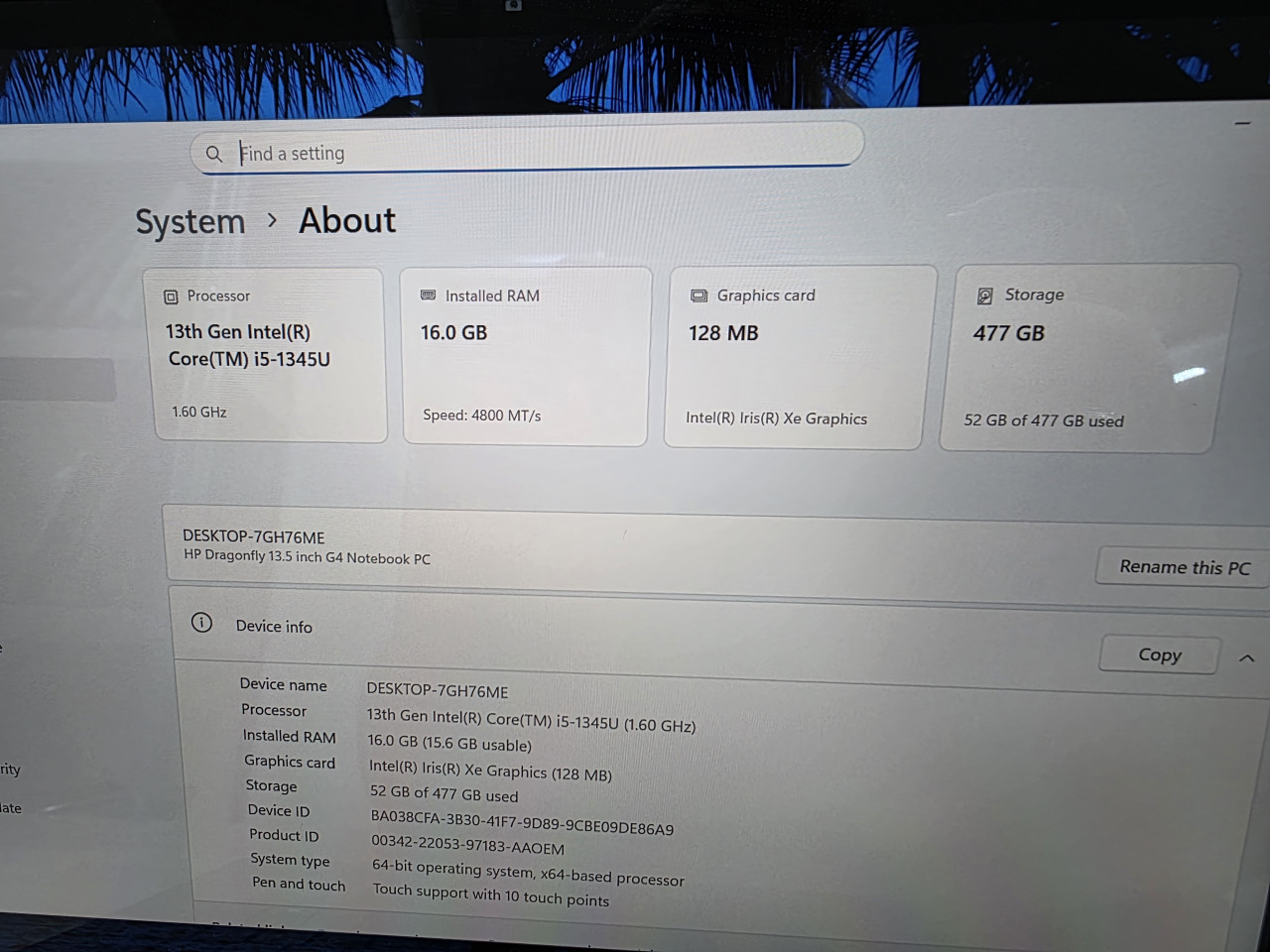Open the Storage 477 GB card
Viewport: 1270px width, 952px height.
tap(1088, 358)
